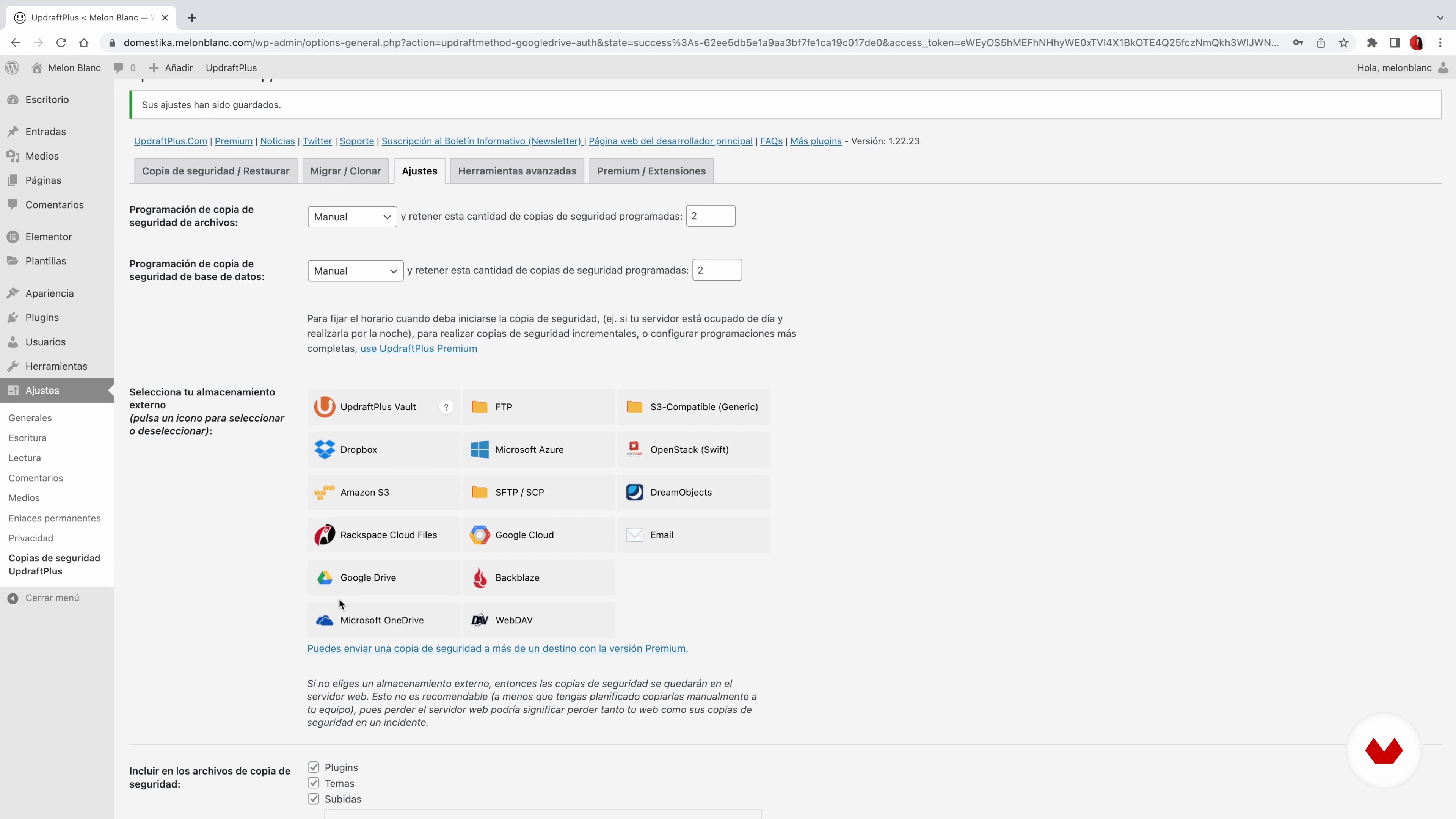Viewport: 1456px width, 819px height.
Task: Open comments bubble in admin bar
Action: [124, 68]
